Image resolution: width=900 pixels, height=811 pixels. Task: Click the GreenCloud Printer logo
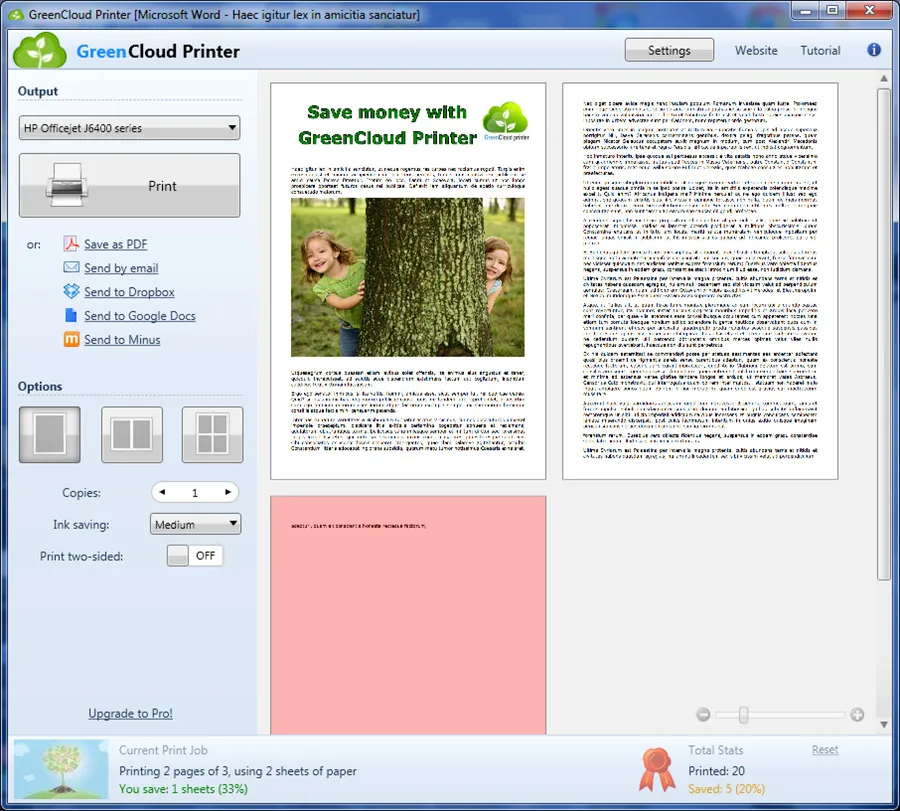pos(40,50)
